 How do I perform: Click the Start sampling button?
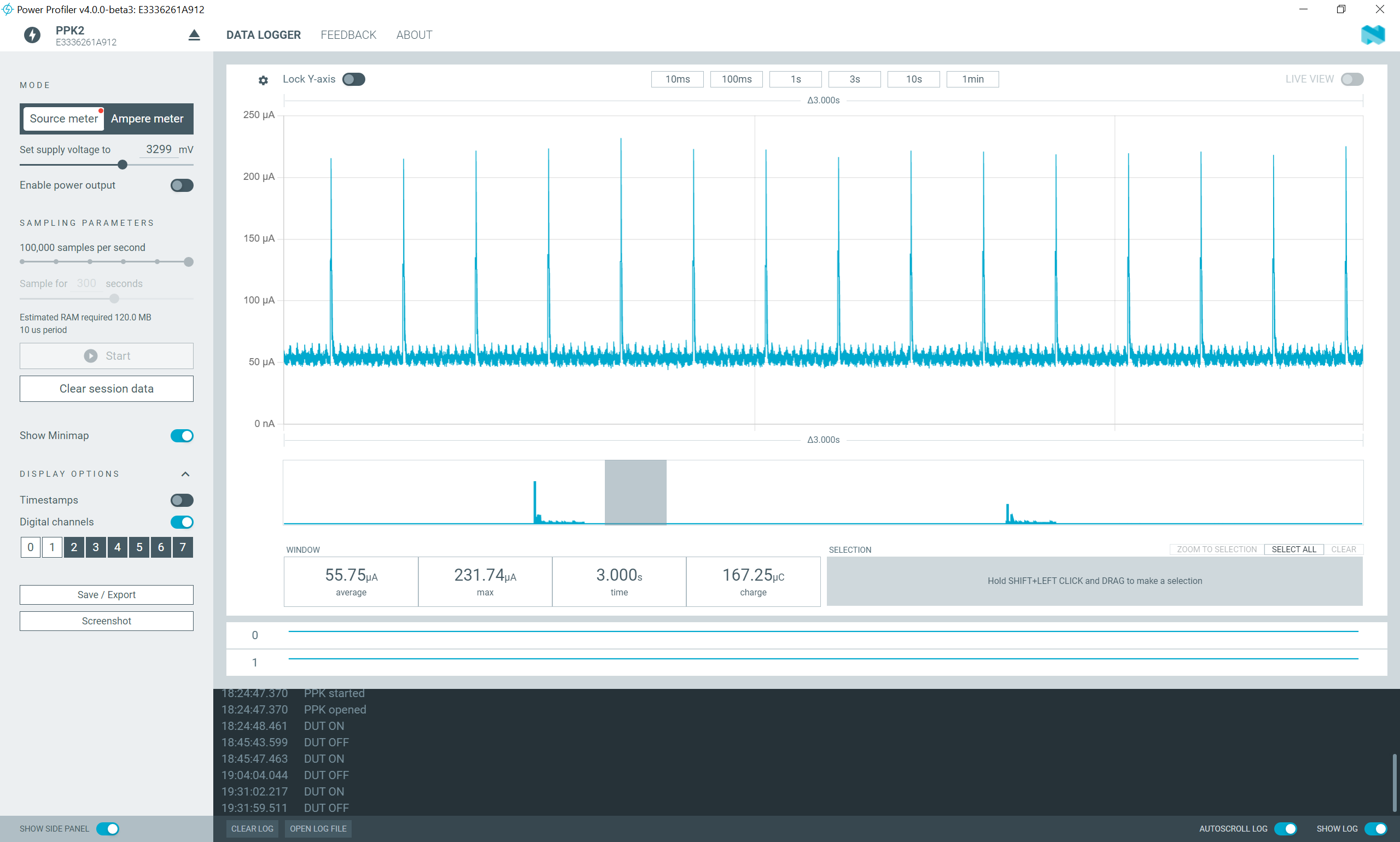[107, 356]
